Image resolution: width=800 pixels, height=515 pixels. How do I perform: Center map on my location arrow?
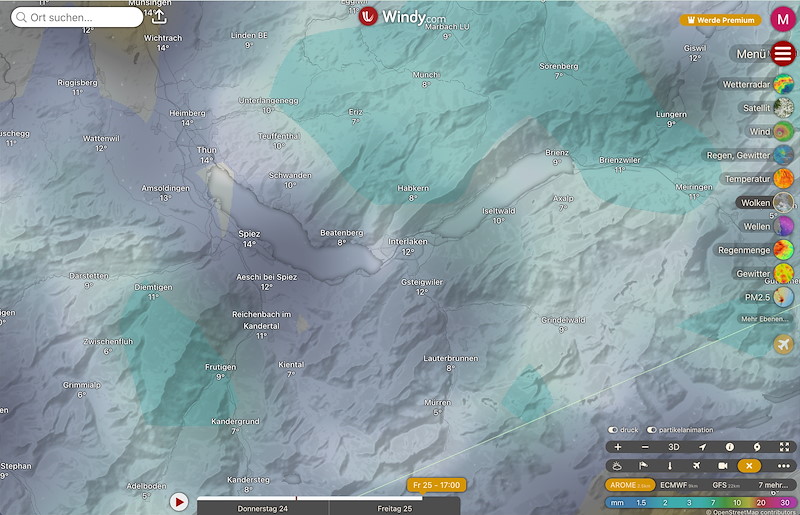tap(702, 447)
